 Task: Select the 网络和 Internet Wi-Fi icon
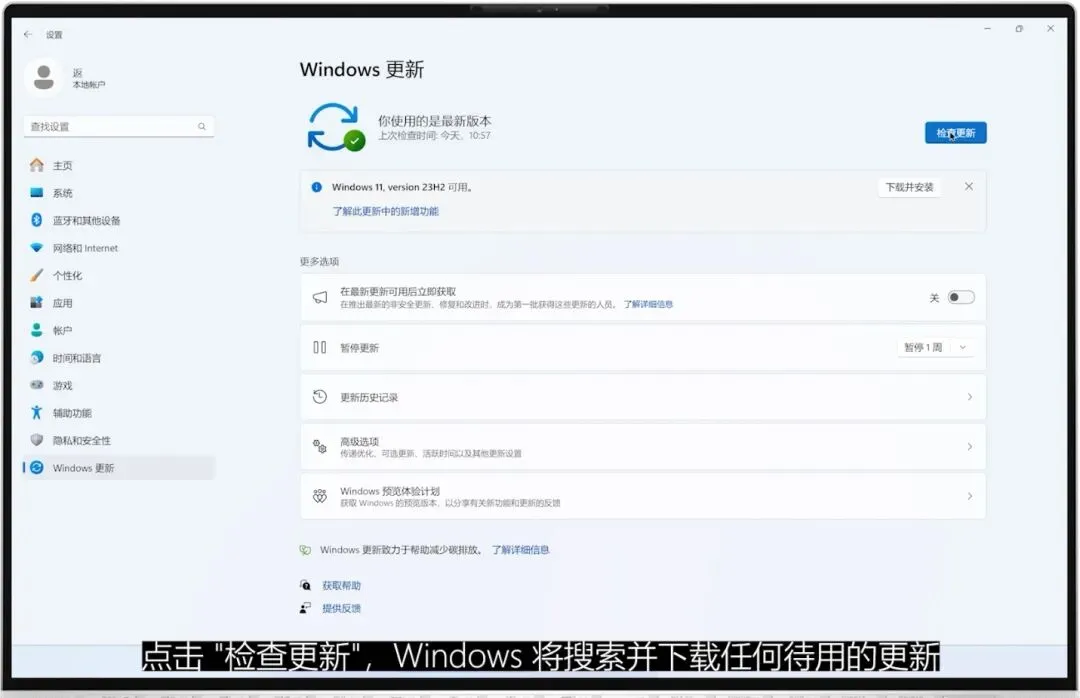(x=37, y=247)
